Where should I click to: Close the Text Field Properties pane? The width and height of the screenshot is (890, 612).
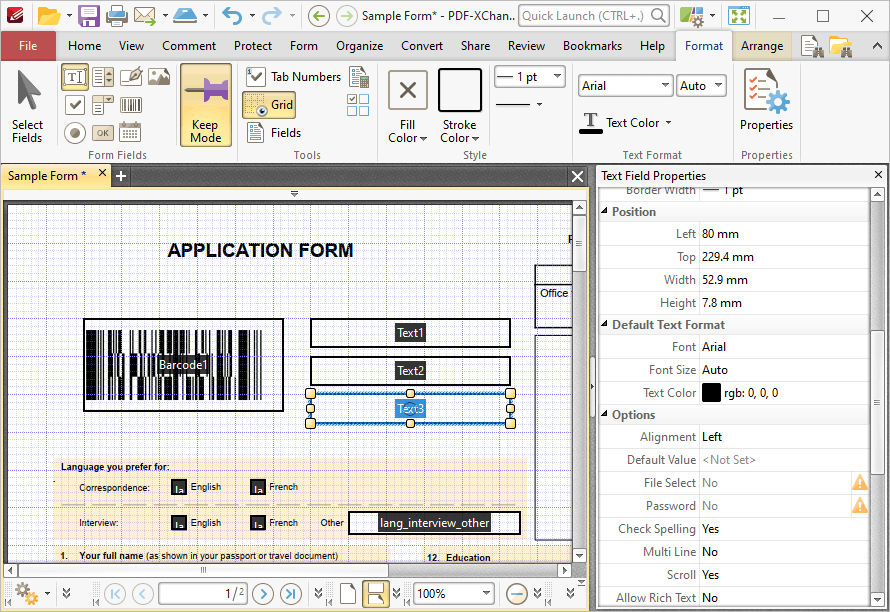coord(878,175)
